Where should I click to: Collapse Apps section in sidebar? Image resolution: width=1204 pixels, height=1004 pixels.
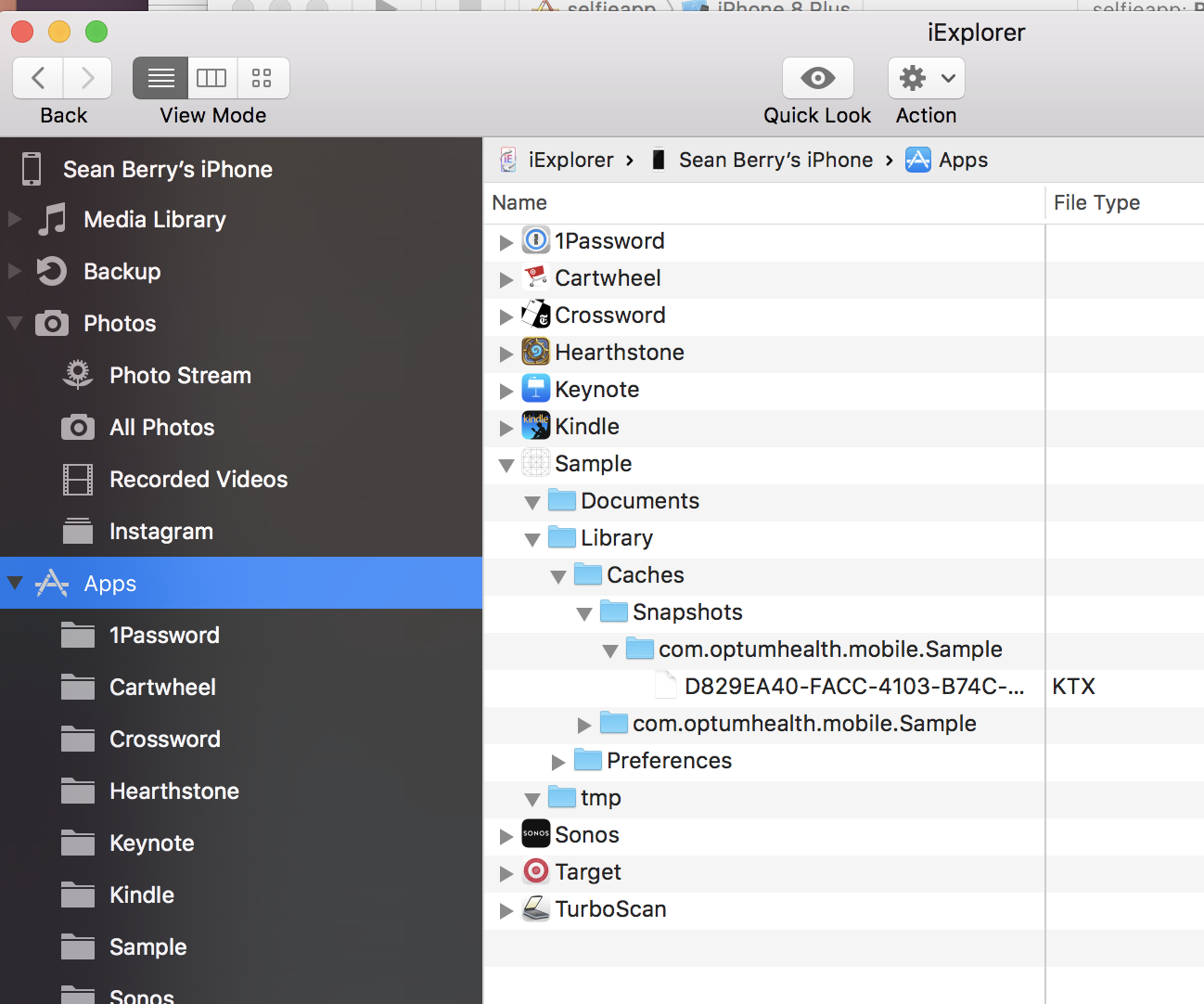(x=15, y=583)
